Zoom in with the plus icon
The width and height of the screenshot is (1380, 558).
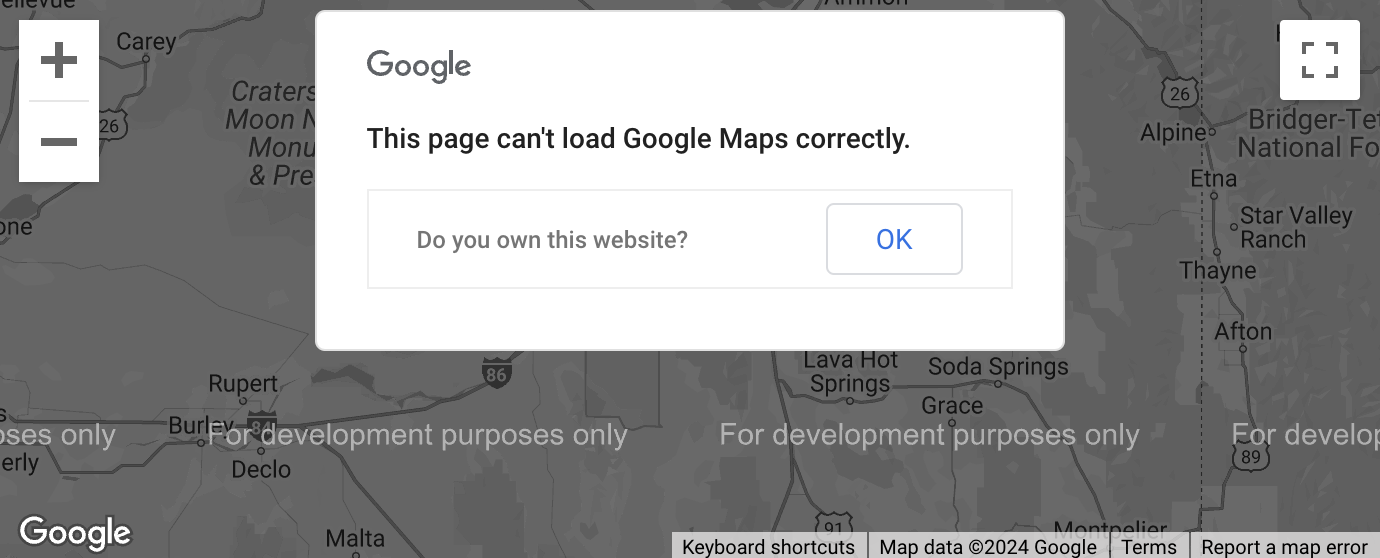[59, 61]
